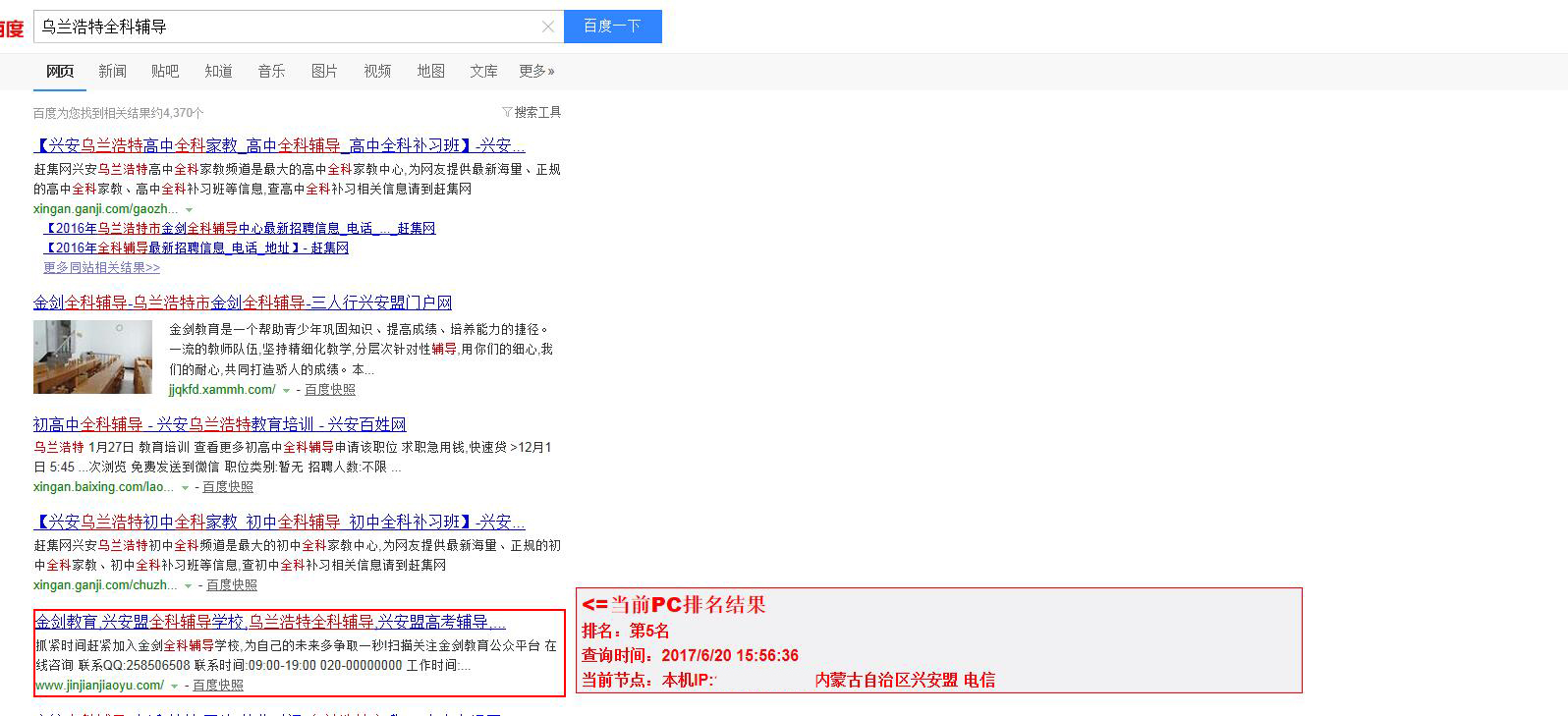
Task: Open result 初高中全科辅导 - 兴安乌兰浩特教育培训
Action: click(220, 424)
